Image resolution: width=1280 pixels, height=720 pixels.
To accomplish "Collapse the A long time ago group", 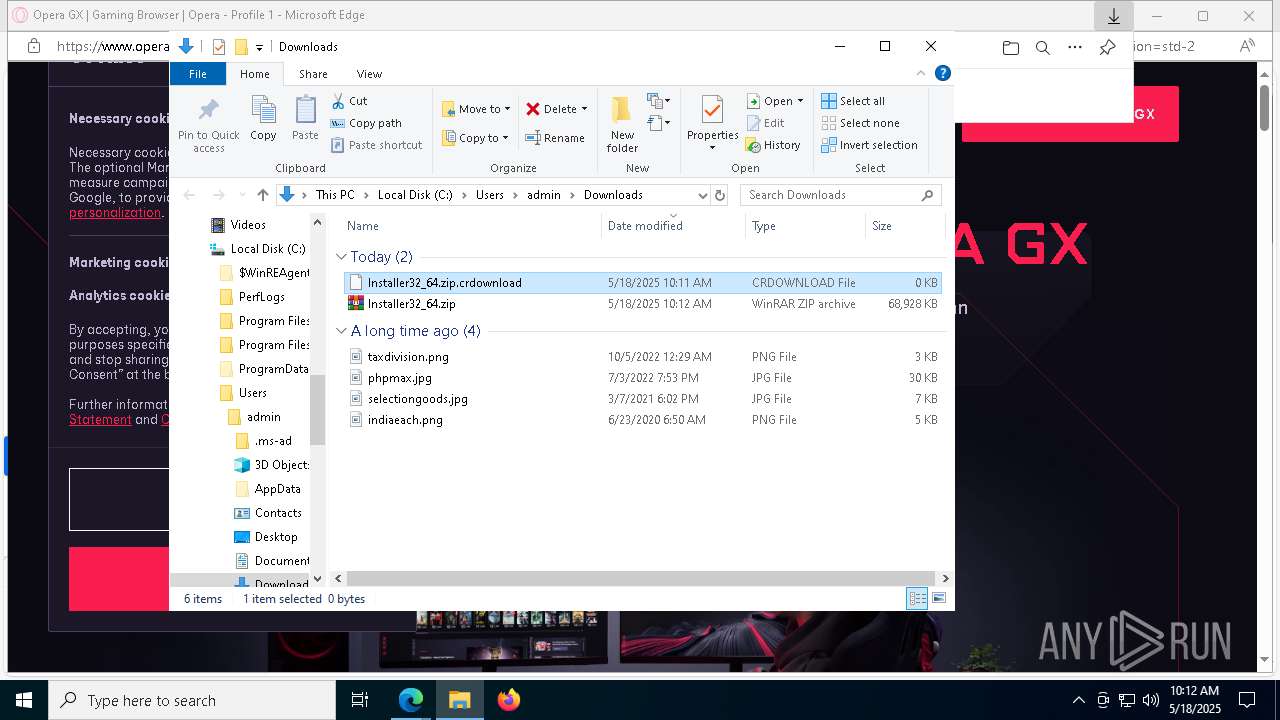I will coord(341,331).
